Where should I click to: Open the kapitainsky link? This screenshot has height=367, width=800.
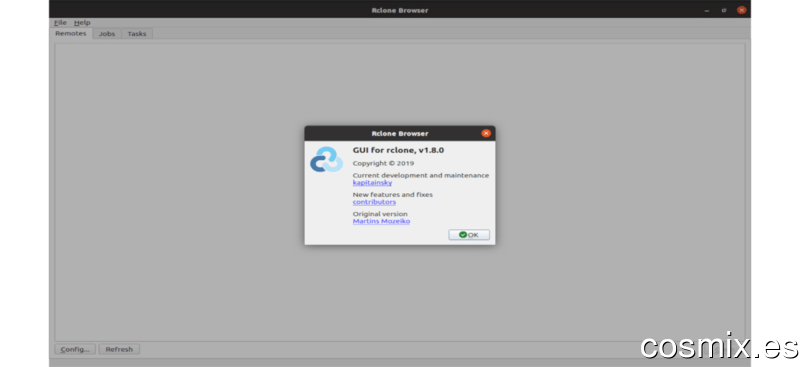[x=372, y=182]
